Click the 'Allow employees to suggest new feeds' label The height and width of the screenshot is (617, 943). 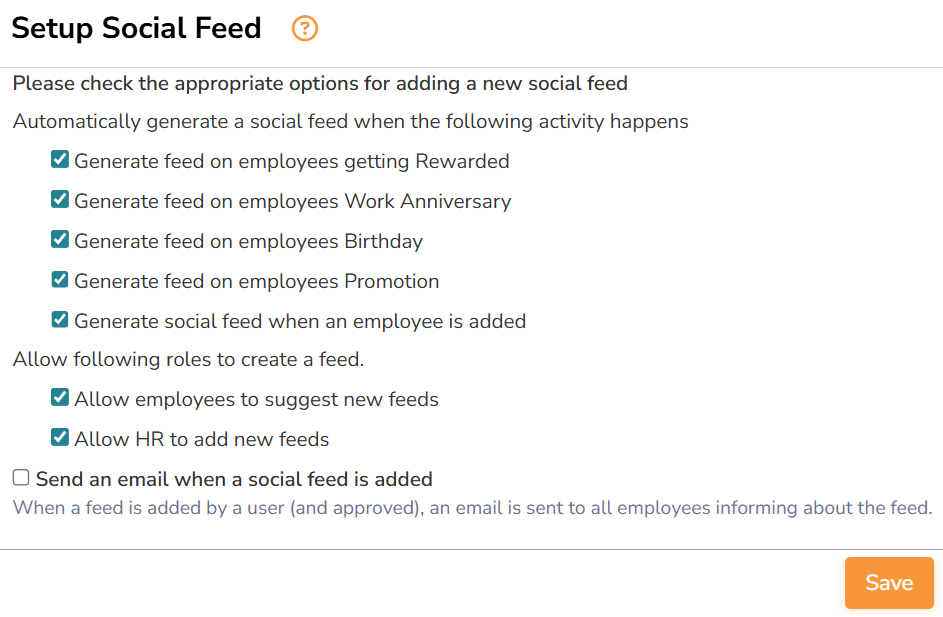256,399
